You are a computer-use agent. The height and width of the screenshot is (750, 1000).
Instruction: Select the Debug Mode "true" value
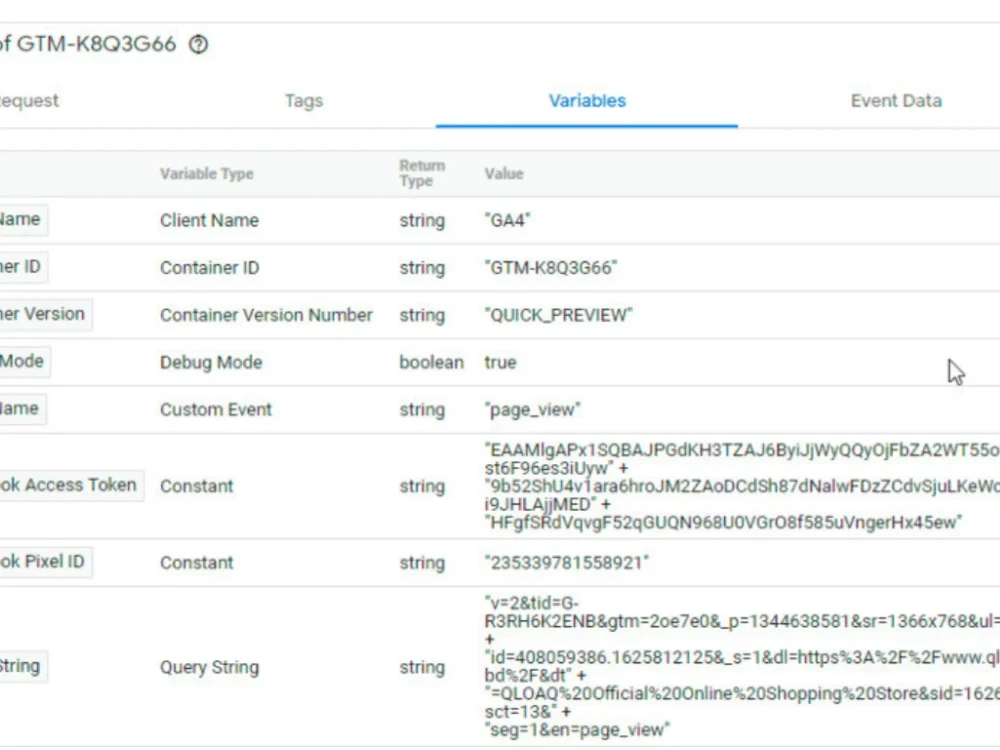(500, 362)
